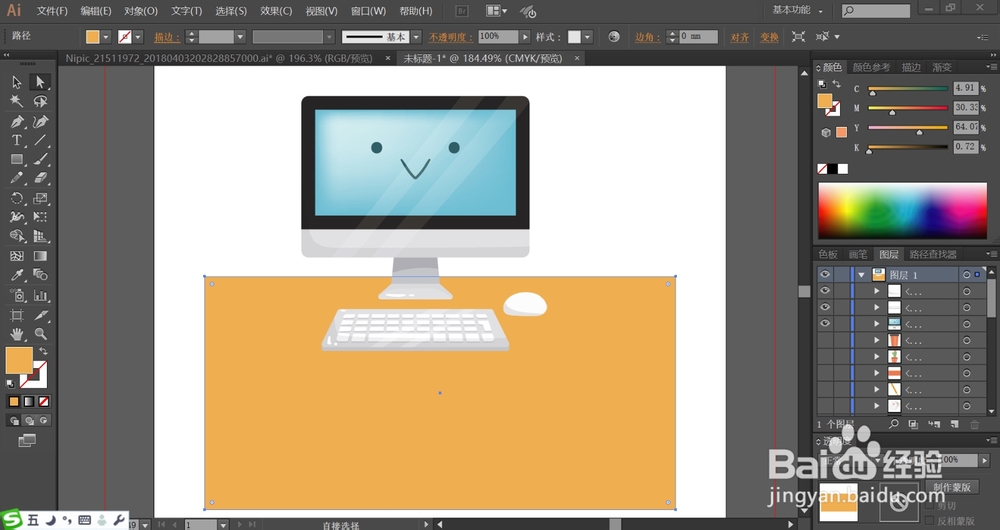Select the Mesh tool
This screenshot has width=1000, height=530.
coord(17,256)
